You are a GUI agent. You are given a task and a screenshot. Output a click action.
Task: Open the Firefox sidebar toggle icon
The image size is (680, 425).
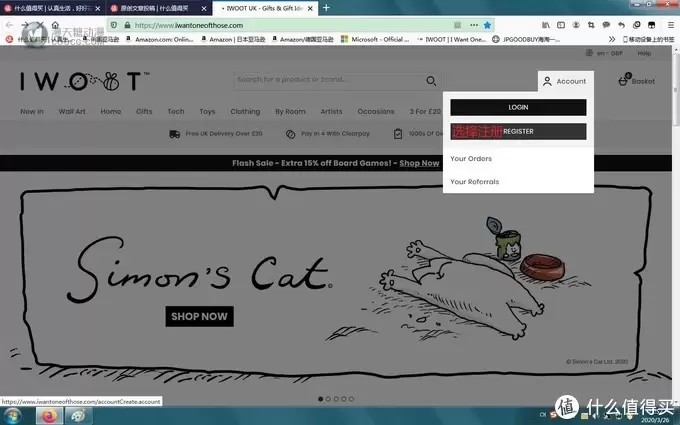(x=561, y=25)
